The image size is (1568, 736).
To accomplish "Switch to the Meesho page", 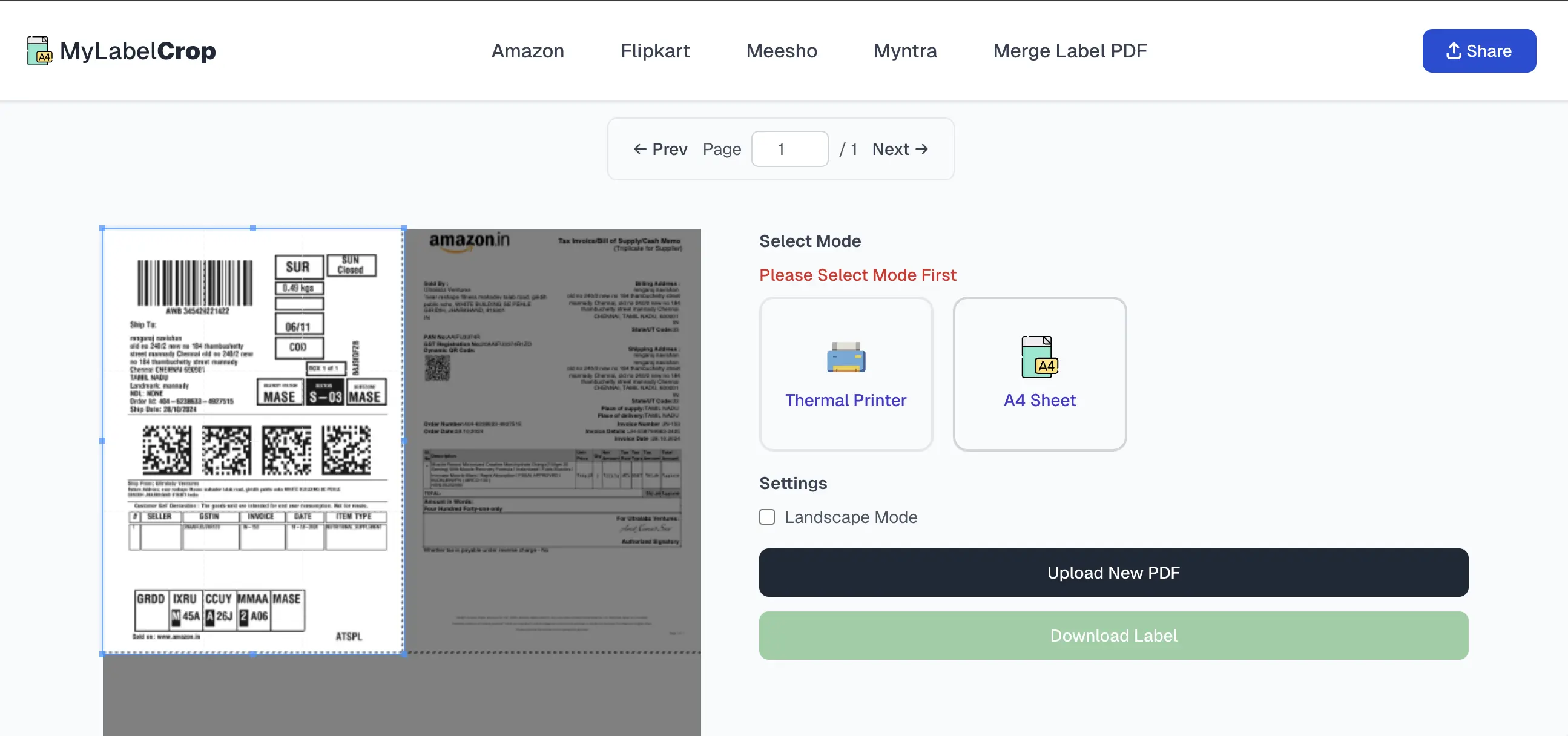I will click(x=782, y=50).
